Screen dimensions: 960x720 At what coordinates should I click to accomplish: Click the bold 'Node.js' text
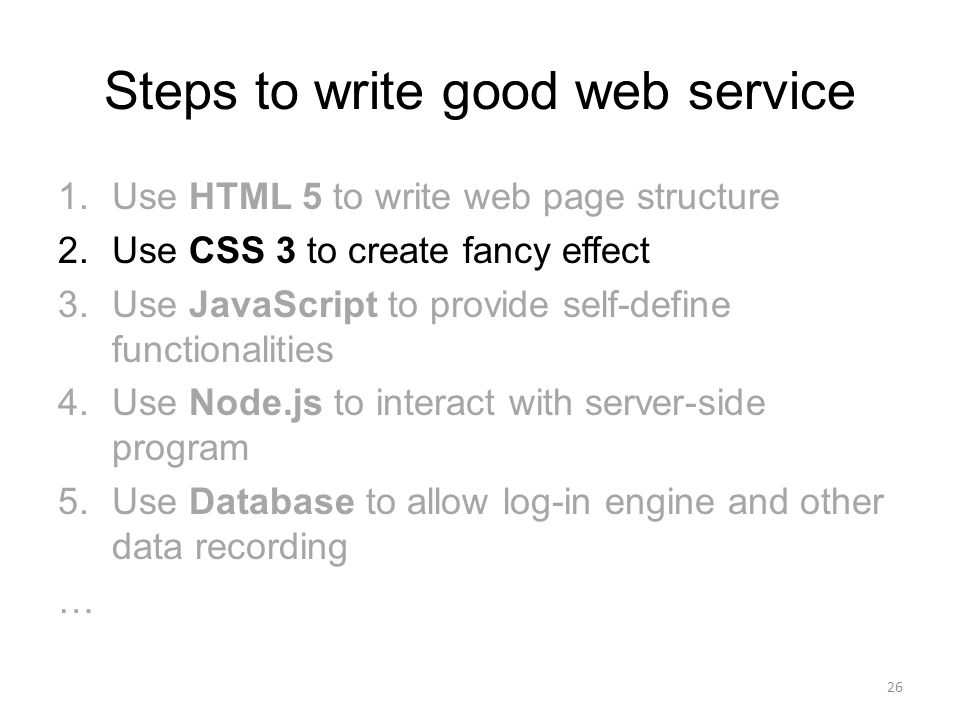(x=255, y=403)
